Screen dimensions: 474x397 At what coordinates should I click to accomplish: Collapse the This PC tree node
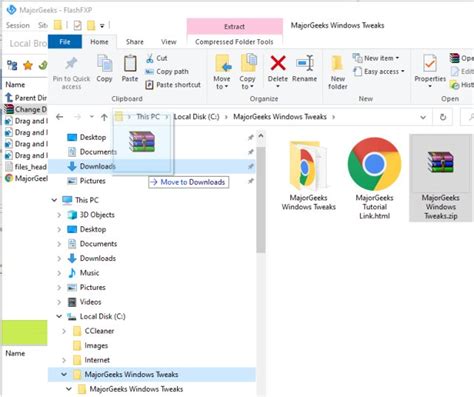(x=54, y=200)
